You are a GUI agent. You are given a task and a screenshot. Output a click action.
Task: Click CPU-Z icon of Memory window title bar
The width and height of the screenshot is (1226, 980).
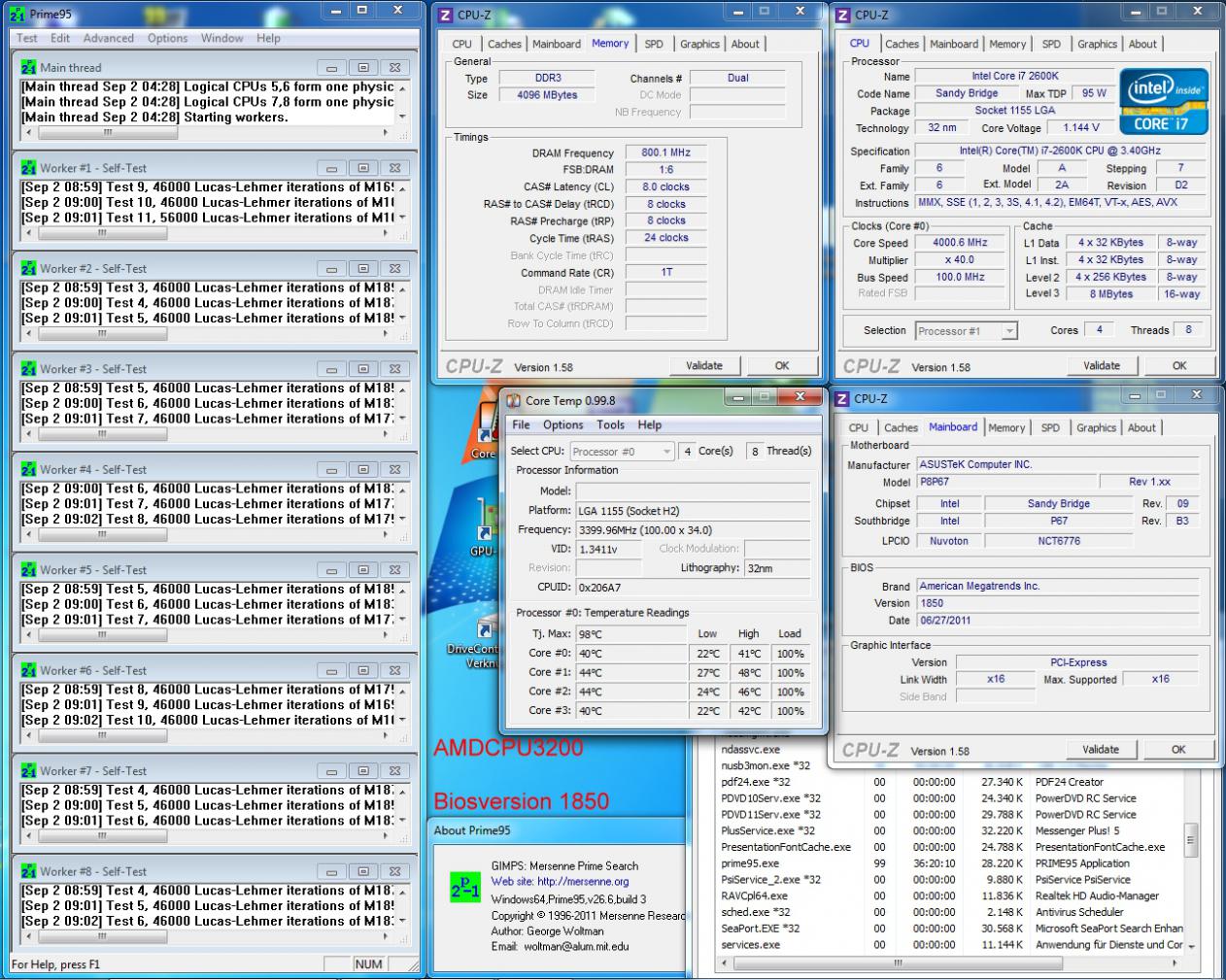tap(446, 15)
